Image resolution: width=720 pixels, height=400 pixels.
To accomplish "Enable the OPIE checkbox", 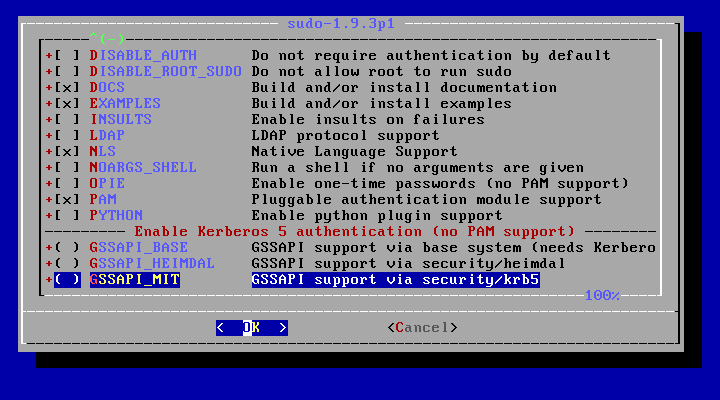I will [x=68, y=184].
